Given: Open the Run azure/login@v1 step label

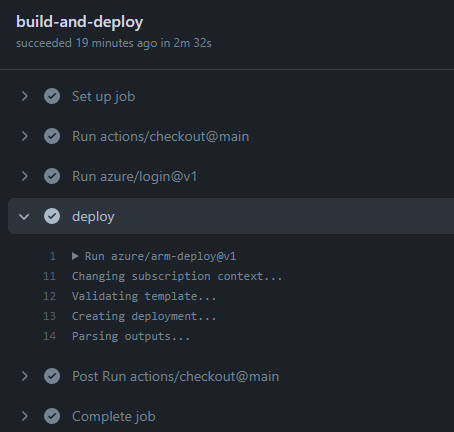Looking at the screenshot, I should click(135, 176).
